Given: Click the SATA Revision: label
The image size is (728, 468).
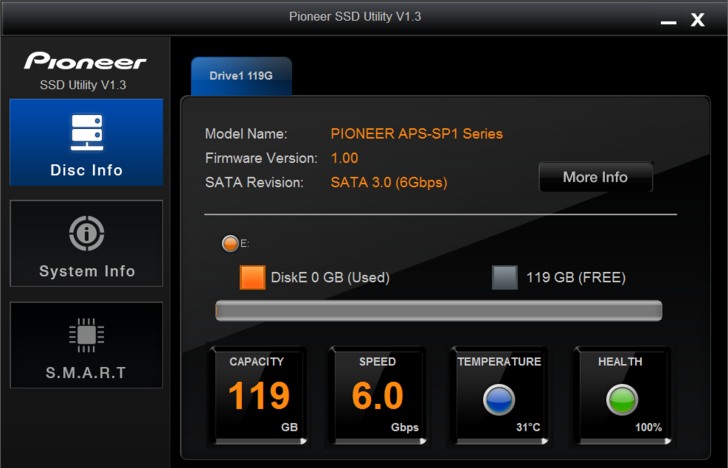Looking at the screenshot, I should pos(254,182).
